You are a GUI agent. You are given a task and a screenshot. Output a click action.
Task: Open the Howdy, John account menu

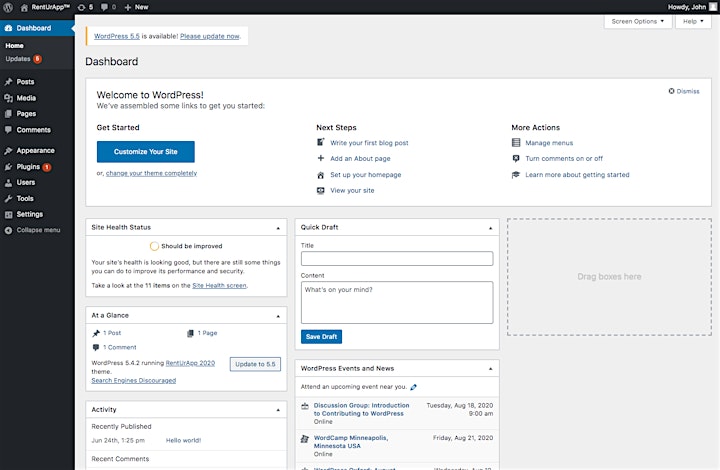tap(686, 7)
